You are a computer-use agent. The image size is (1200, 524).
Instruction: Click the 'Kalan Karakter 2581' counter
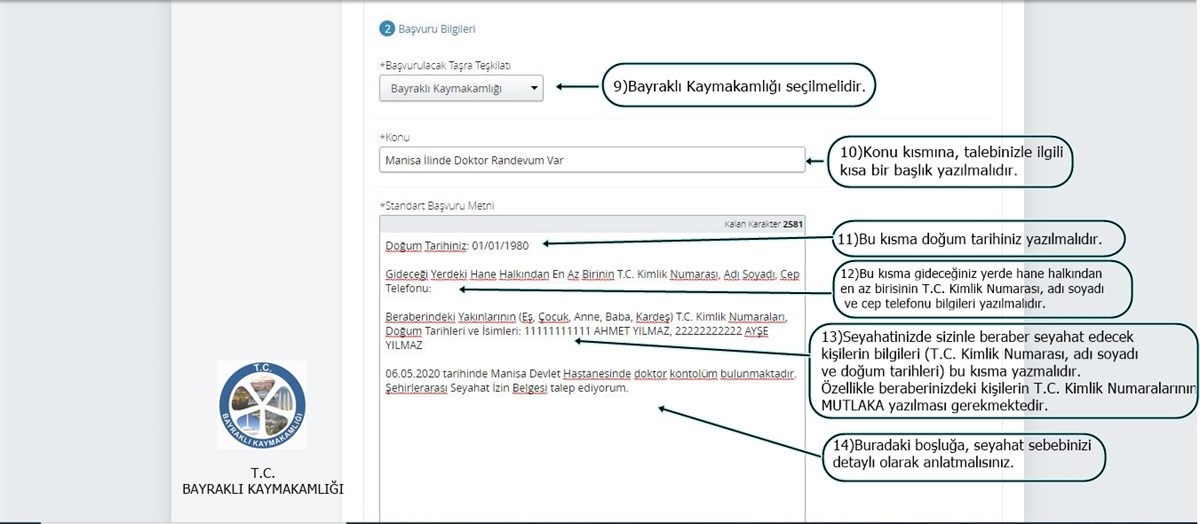[x=763, y=224]
